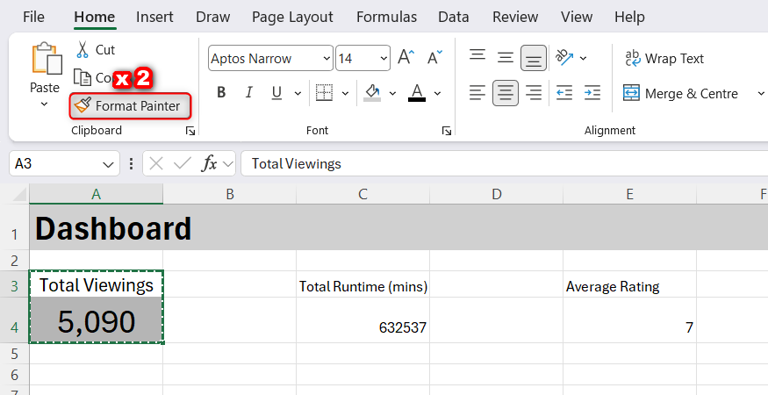Click the formula bar three-dot handle

pyautogui.click(x=131, y=164)
